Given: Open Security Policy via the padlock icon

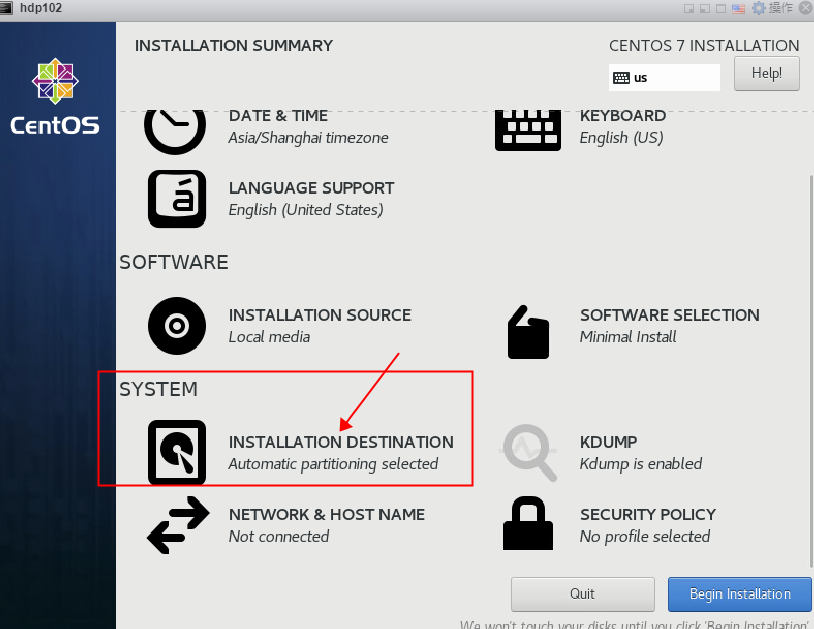Looking at the screenshot, I should tap(528, 523).
